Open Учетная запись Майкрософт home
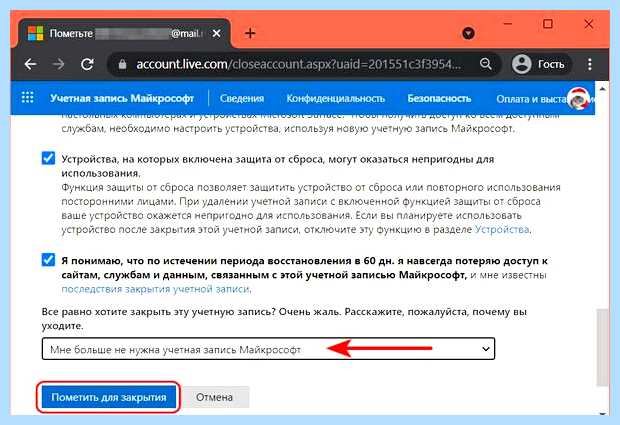The image size is (620, 425). (122, 98)
